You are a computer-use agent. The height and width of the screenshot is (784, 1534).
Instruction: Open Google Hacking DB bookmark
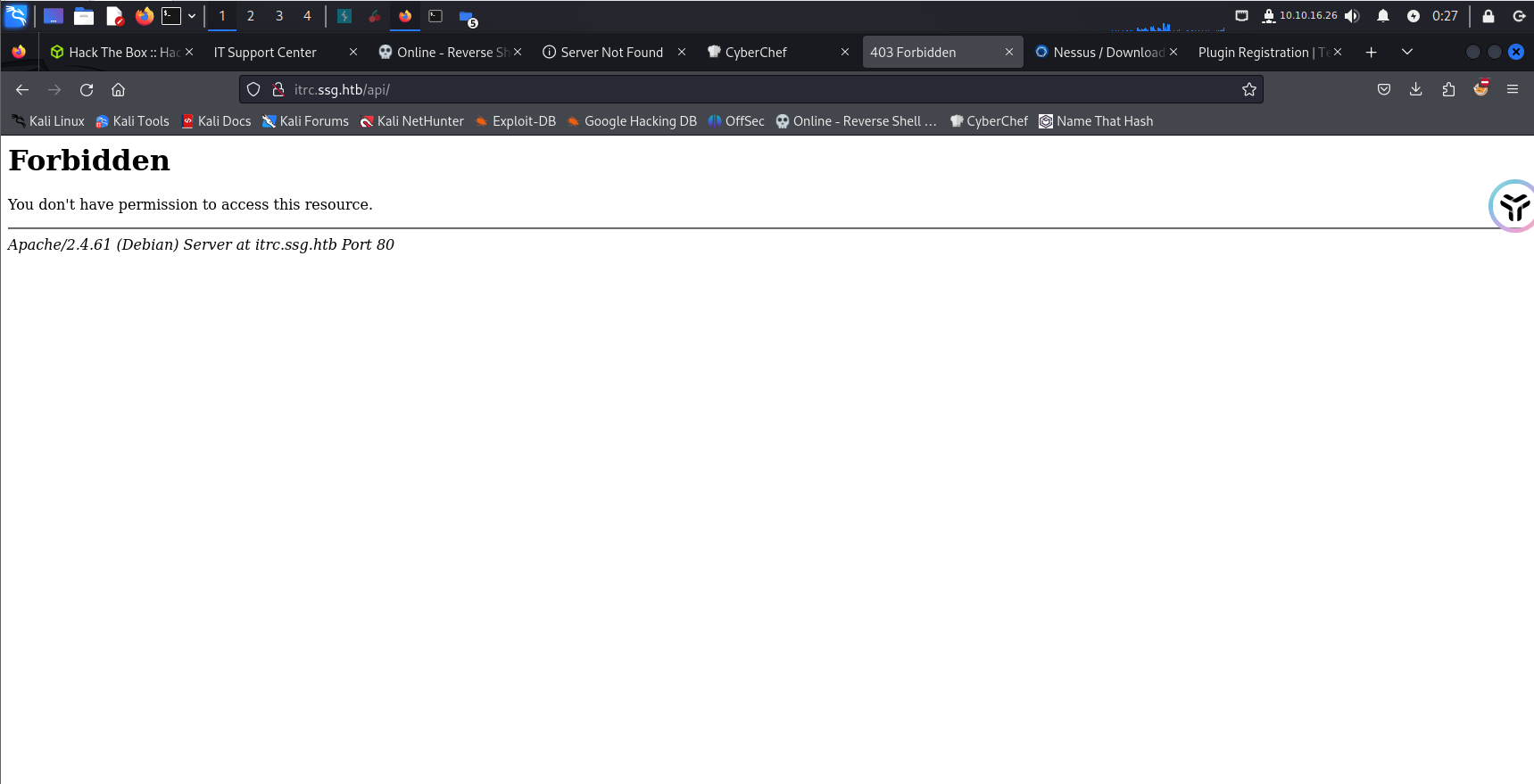(x=631, y=121)
